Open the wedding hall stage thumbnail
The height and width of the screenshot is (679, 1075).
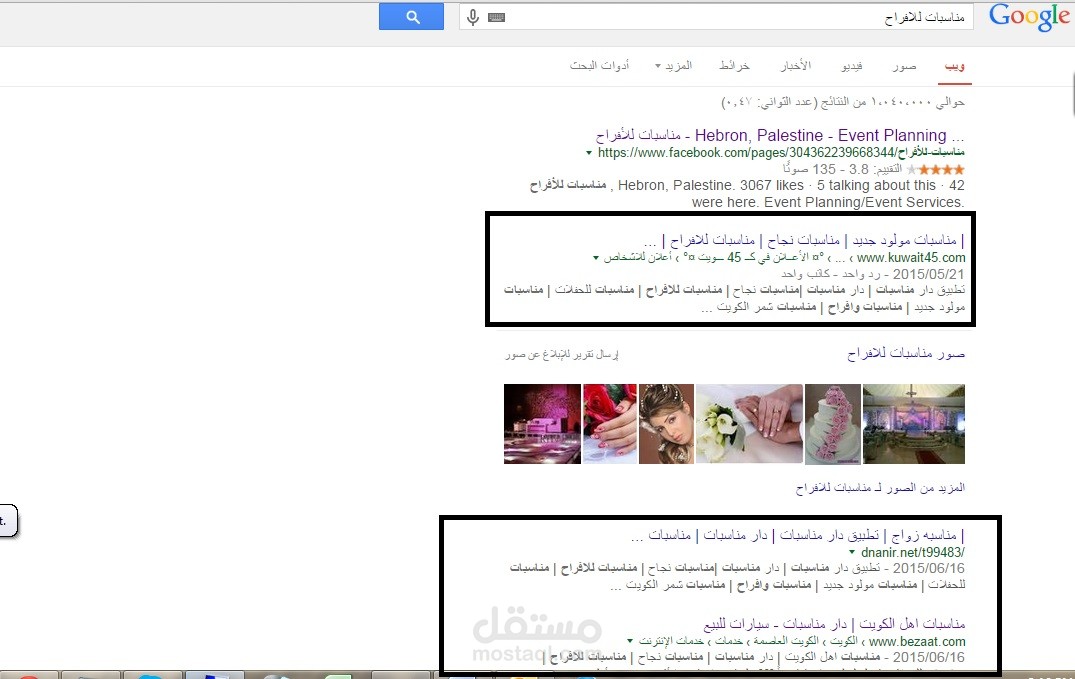[913, 424]
